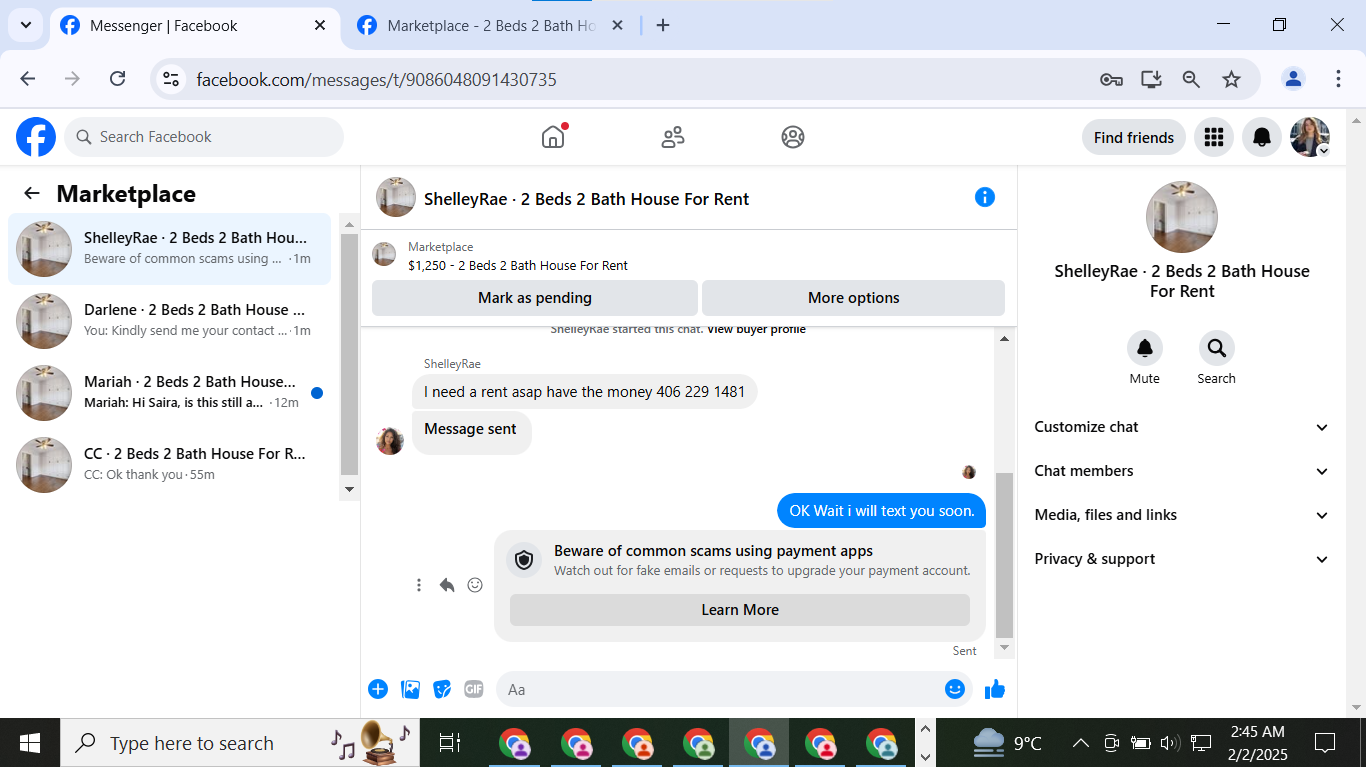Click the Facebook logo
Image resolution: width=1366 pixels, height=767 pixels.
36,137
